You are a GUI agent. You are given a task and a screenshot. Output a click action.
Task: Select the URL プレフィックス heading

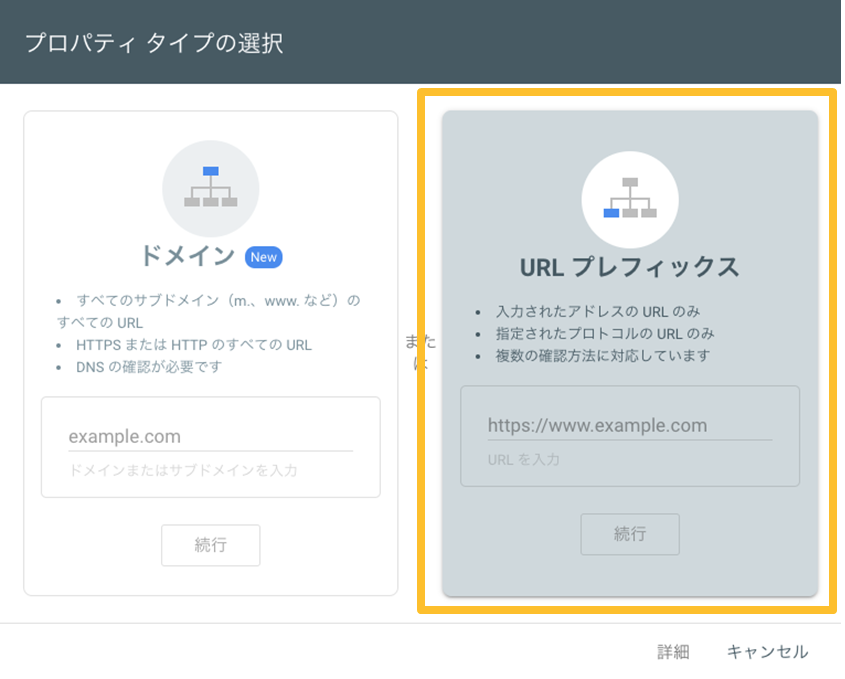[x=629, y=267]
